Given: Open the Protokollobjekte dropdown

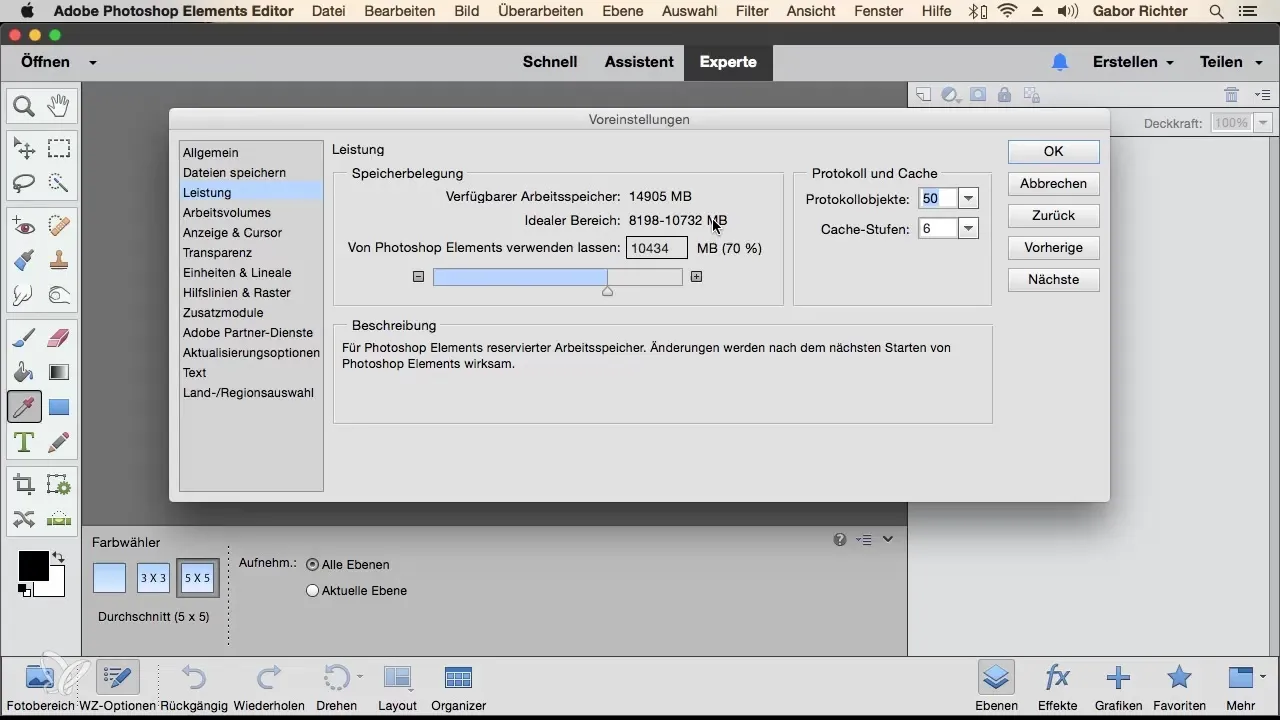Looking at the screenshot, I should point(967,199).
